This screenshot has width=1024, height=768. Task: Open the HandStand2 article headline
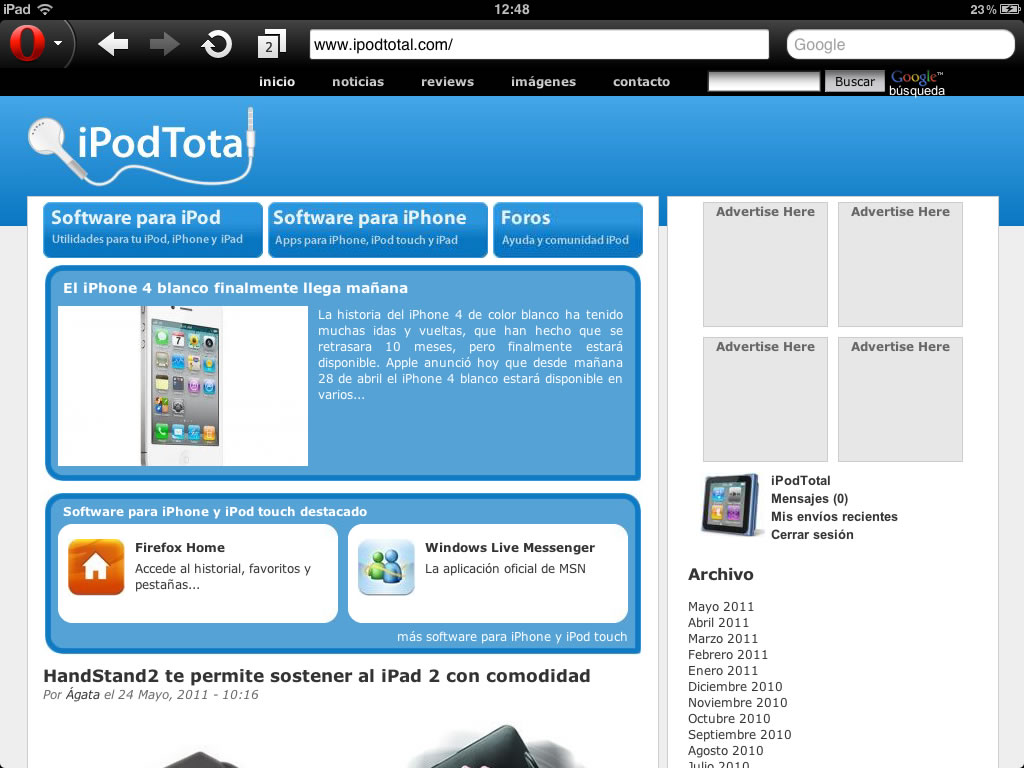tap(317, 675)
